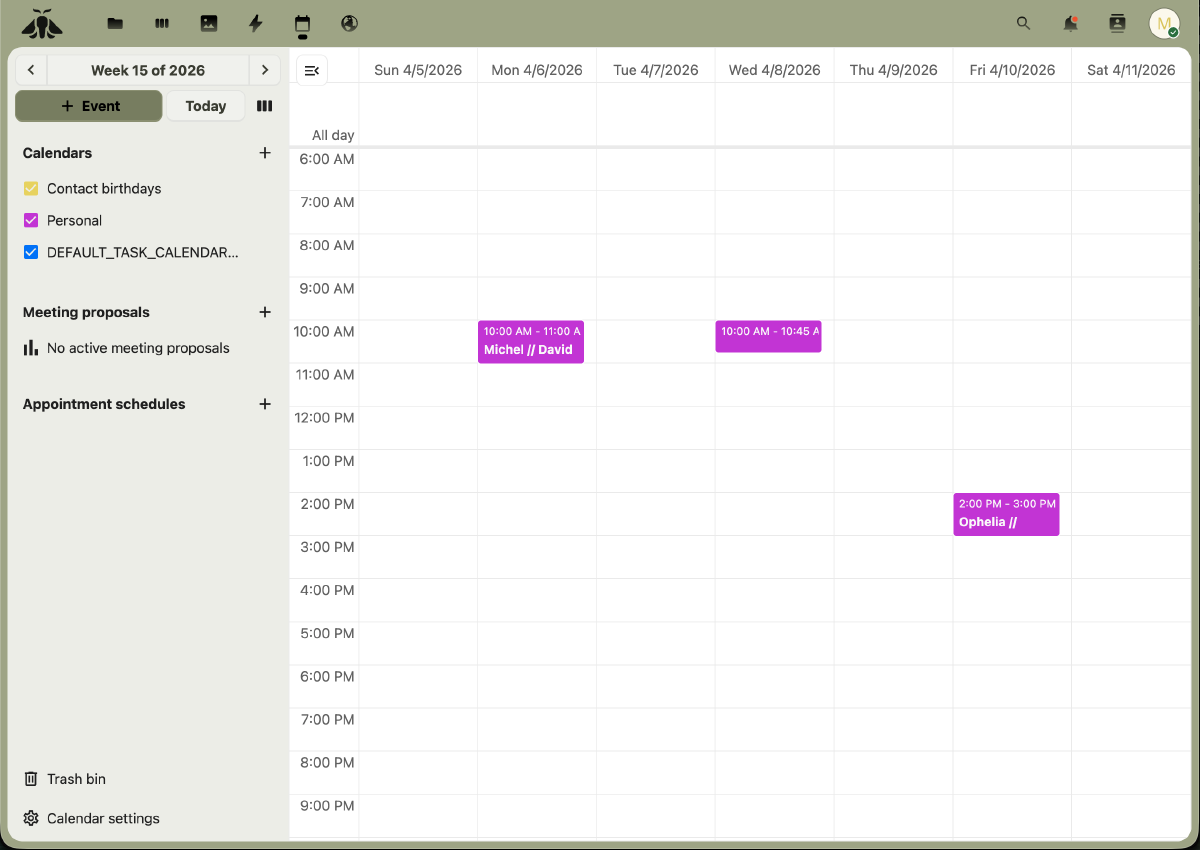Open the Files app icon

click(x=115, y=23)
